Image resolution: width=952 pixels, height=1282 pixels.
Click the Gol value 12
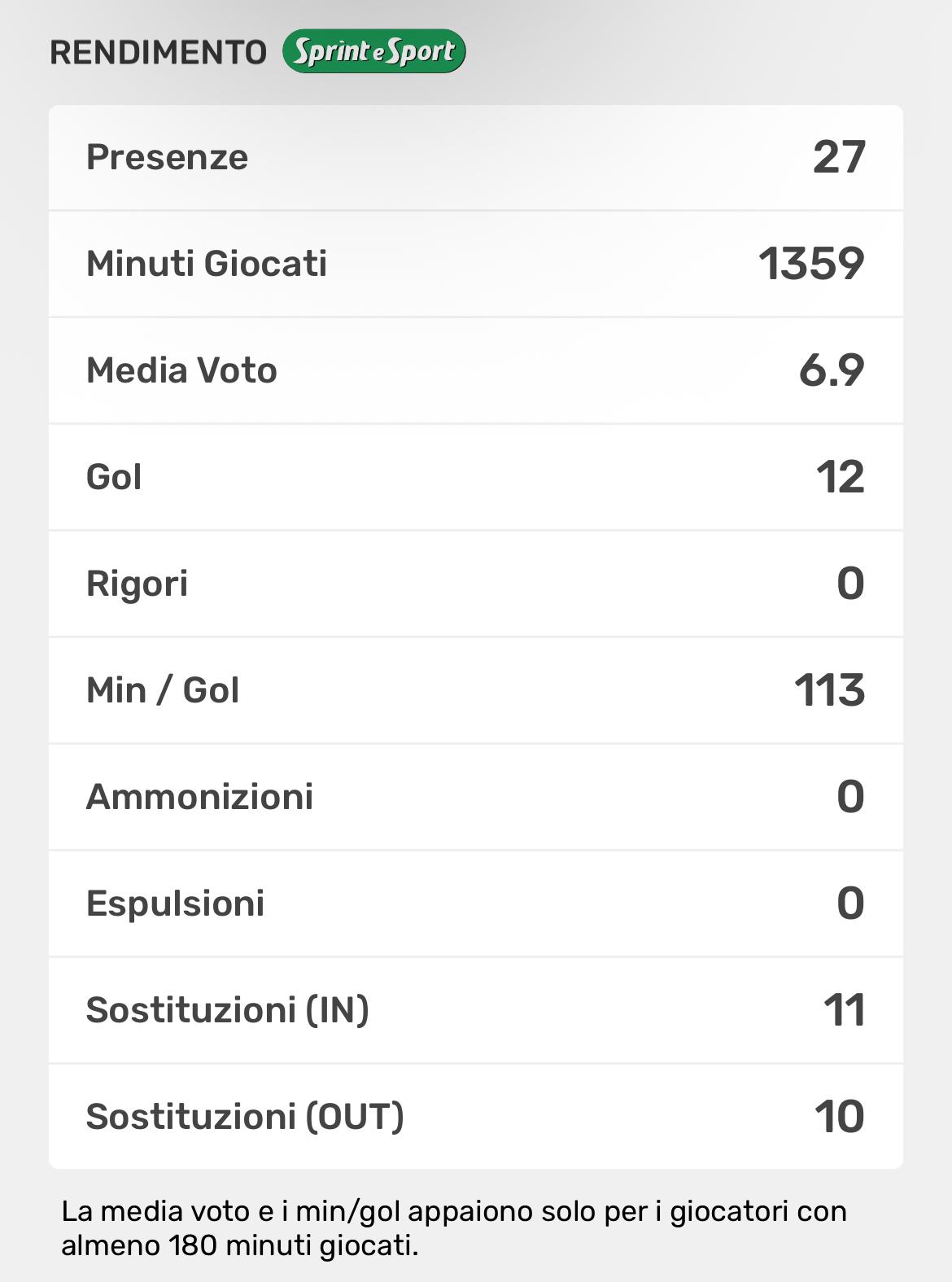point(840,477)
